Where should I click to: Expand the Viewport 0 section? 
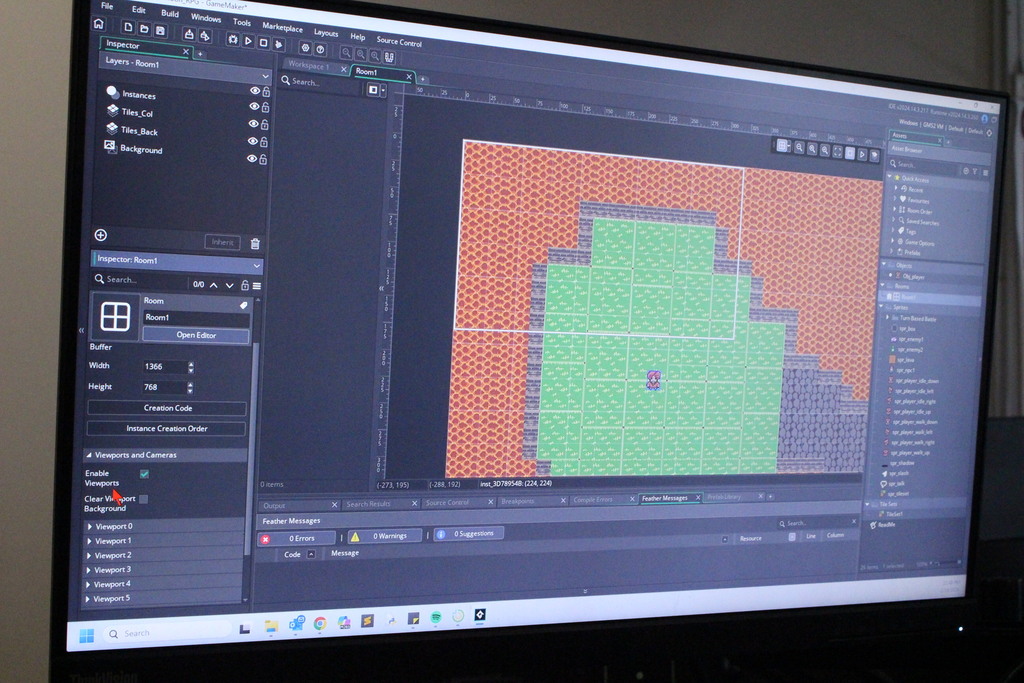[90, 526]
